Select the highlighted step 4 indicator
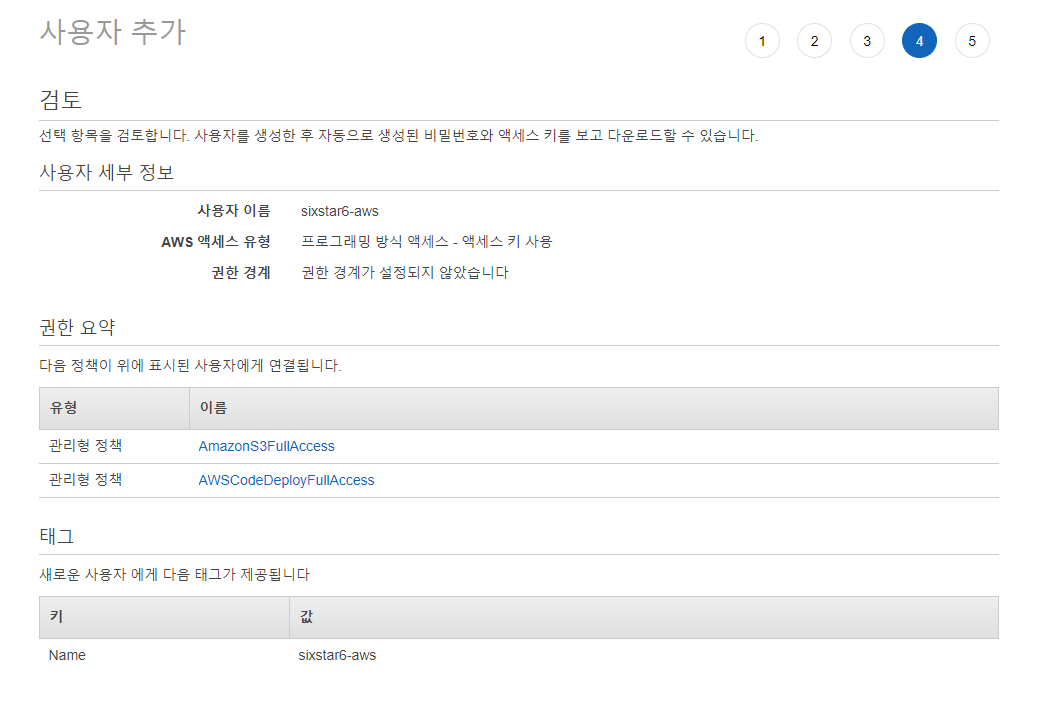 coord(919,41)
